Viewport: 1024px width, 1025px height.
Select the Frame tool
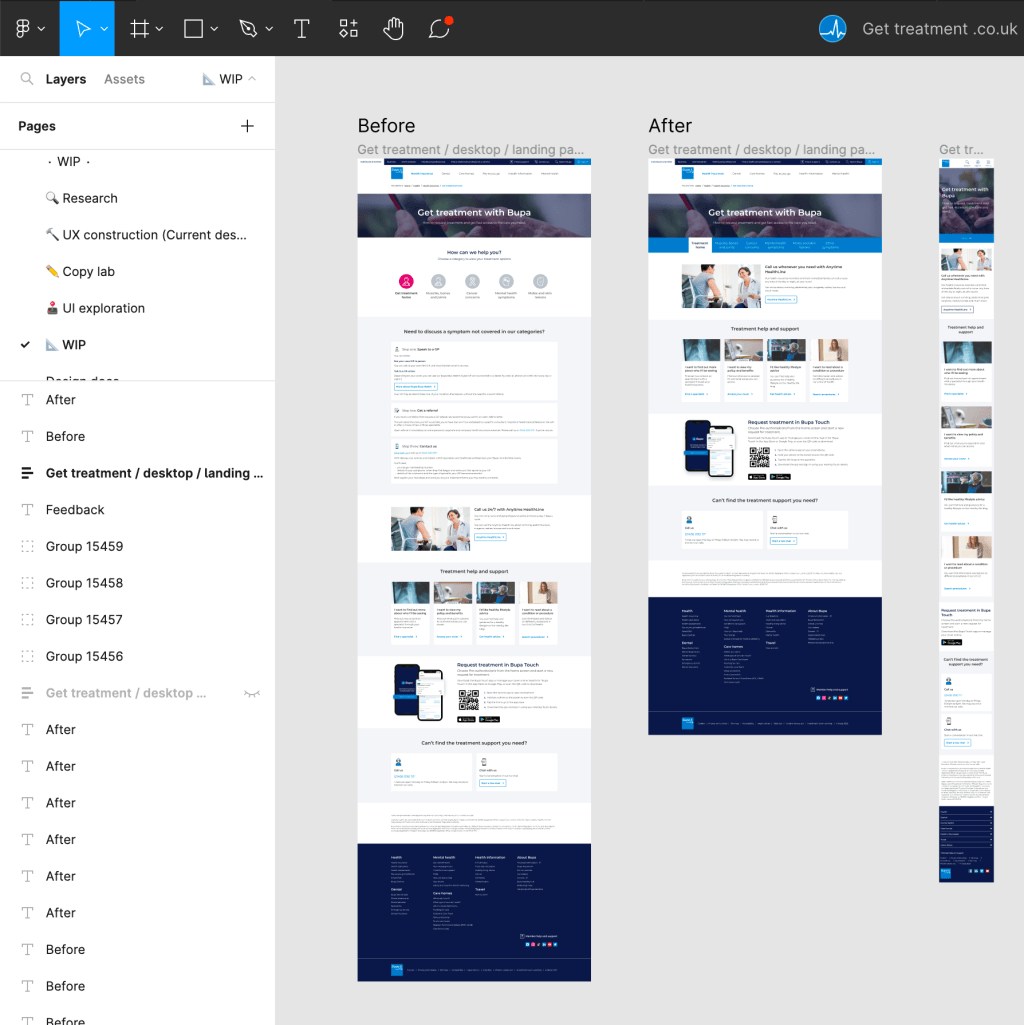coord(141,28)
